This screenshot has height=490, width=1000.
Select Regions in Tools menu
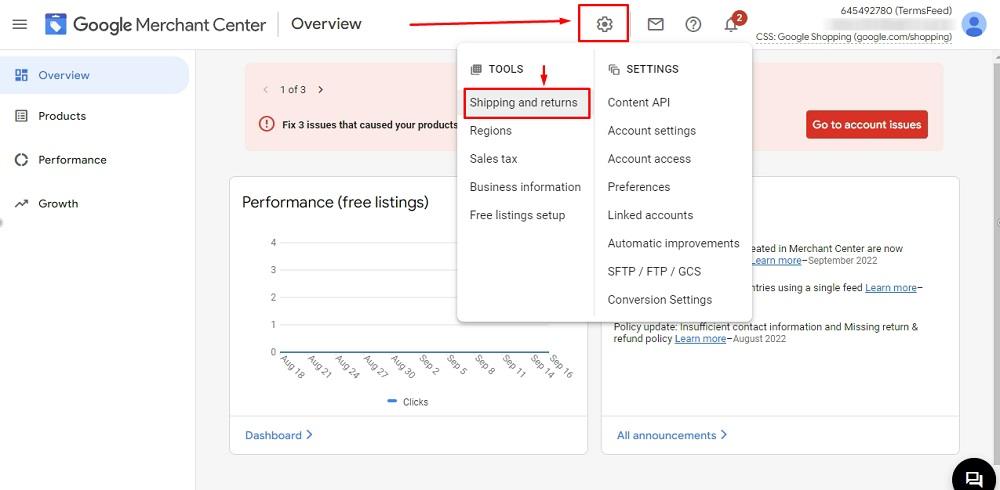(x=490, y=131)
